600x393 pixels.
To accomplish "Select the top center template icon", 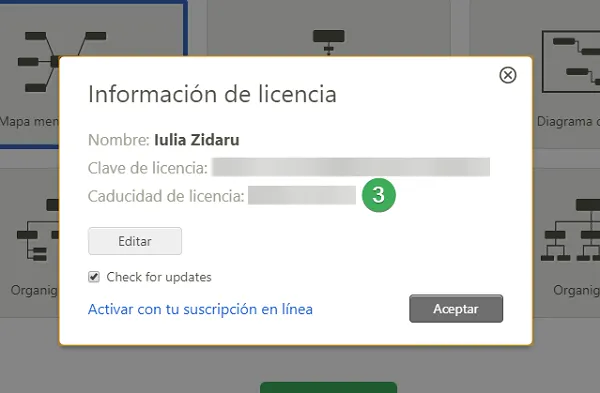I will 329,42.
